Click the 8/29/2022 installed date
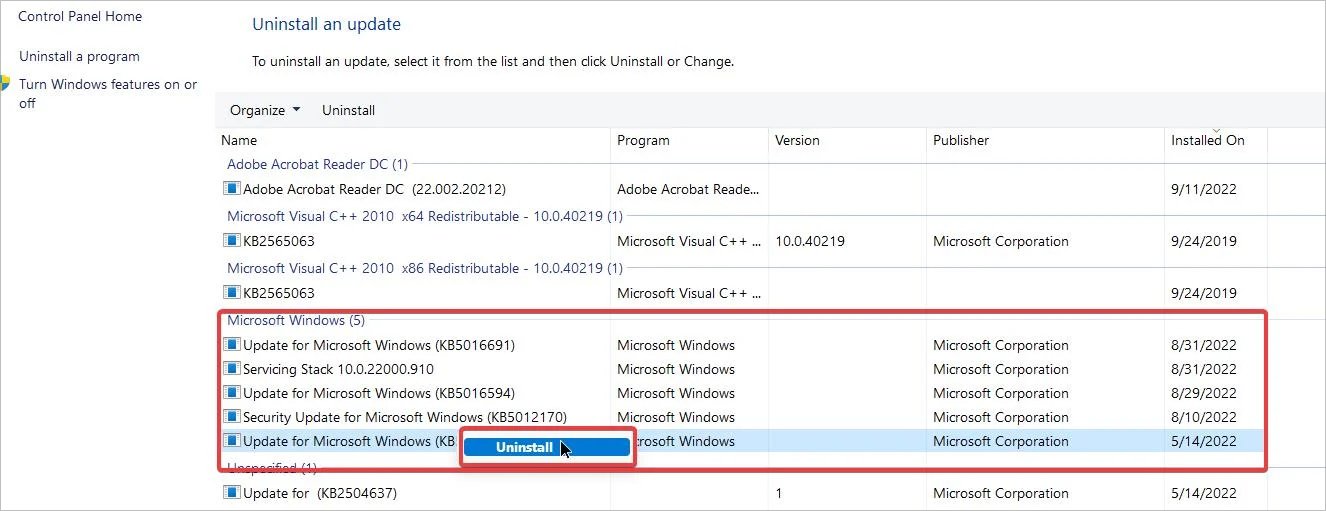Viewport: 1326px width, 511px height. tap(1204, 393)
